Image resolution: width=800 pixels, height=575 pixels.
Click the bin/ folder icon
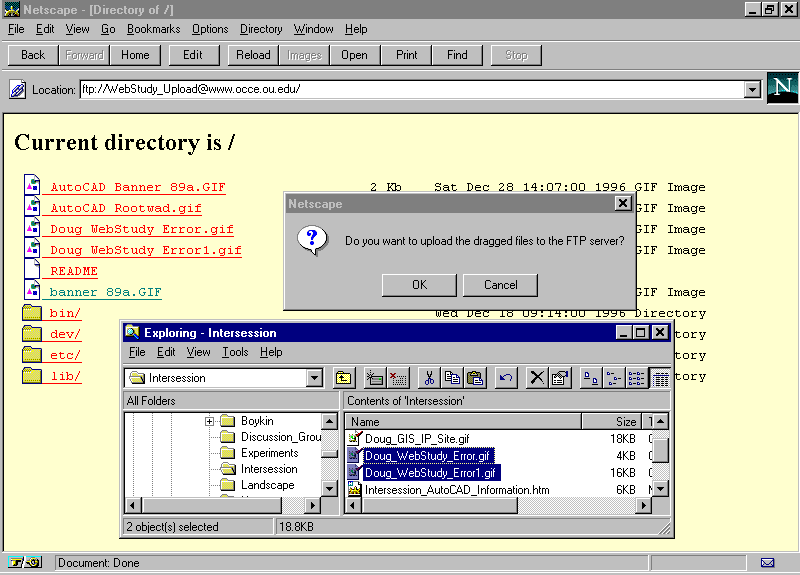pos(32,312)
